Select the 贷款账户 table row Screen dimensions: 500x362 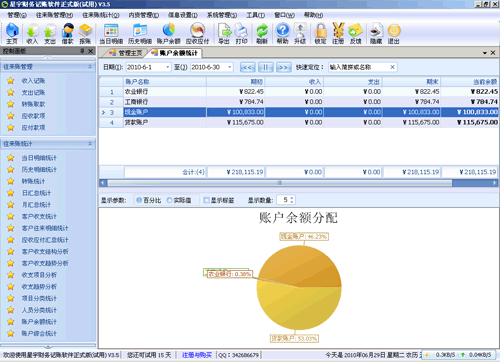pyautogui.click(x=299, y=122)
